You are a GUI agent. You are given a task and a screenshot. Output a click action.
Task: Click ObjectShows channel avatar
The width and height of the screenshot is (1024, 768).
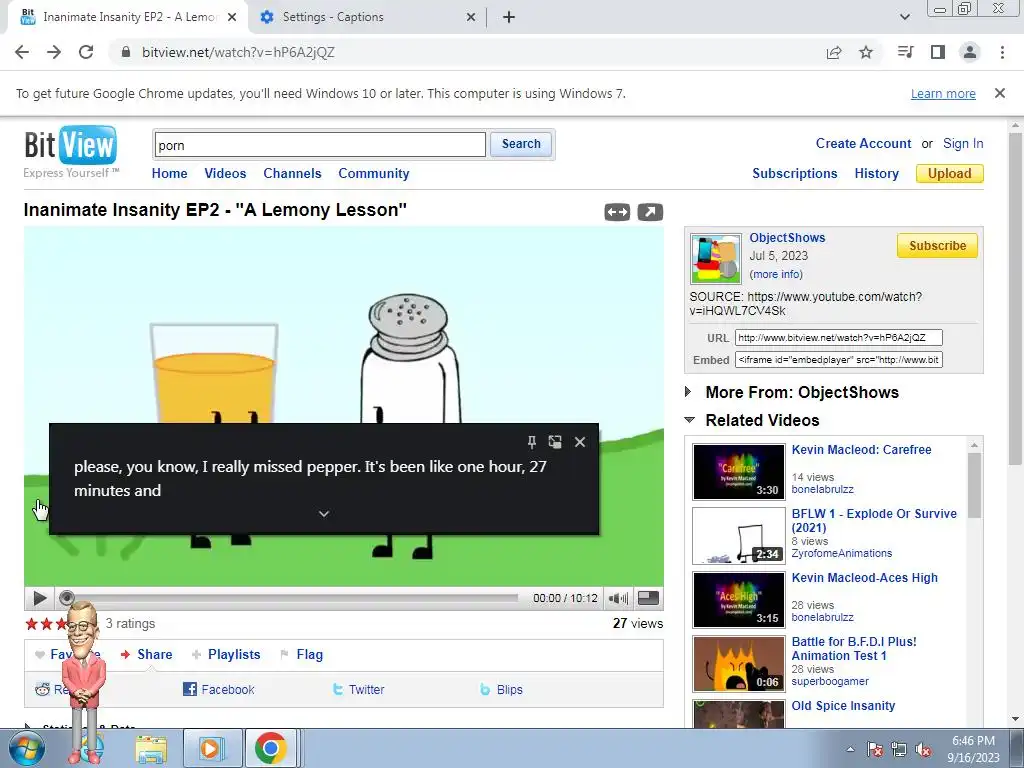point(716,258)
